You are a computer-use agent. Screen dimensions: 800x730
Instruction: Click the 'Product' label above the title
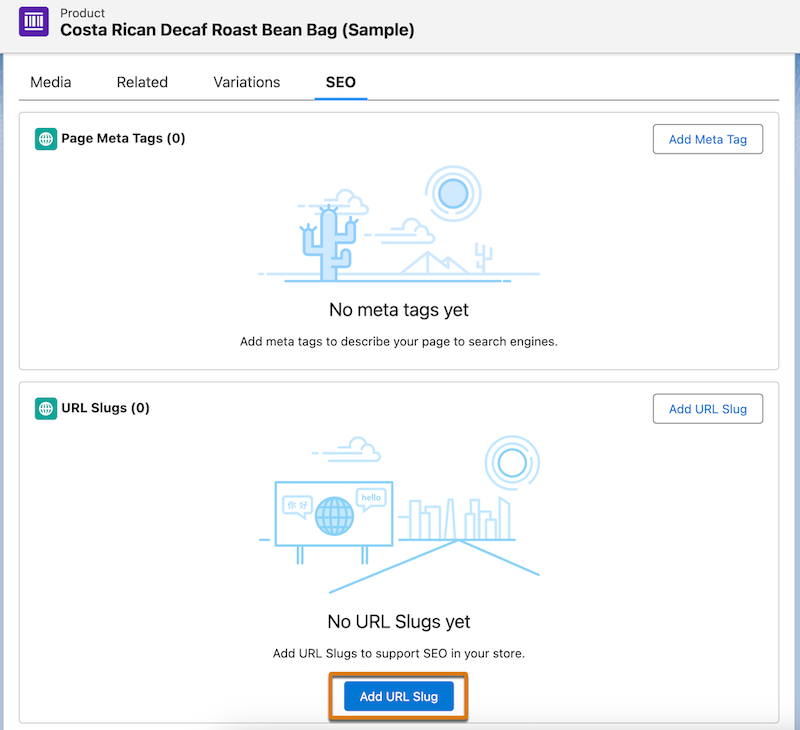pyautogui.click(x=82, y=13)
